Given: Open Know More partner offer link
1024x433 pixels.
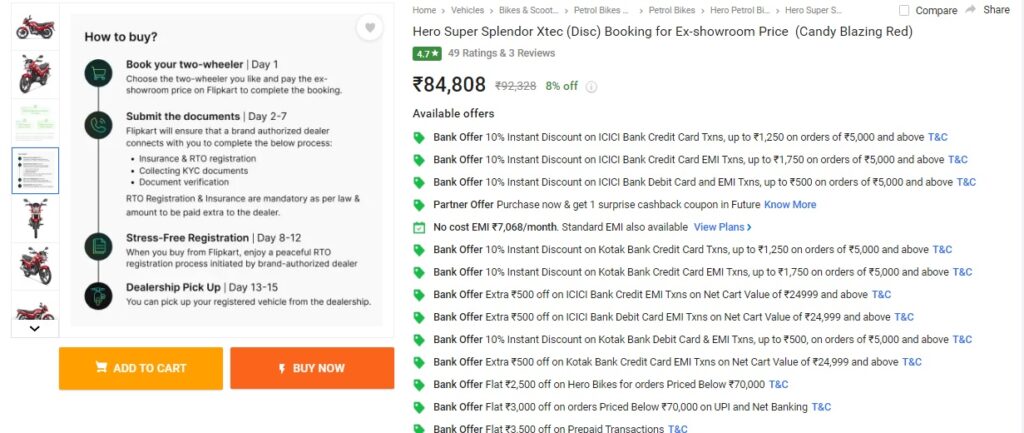Looking at the screenshot, I should [x=790, y=204].
